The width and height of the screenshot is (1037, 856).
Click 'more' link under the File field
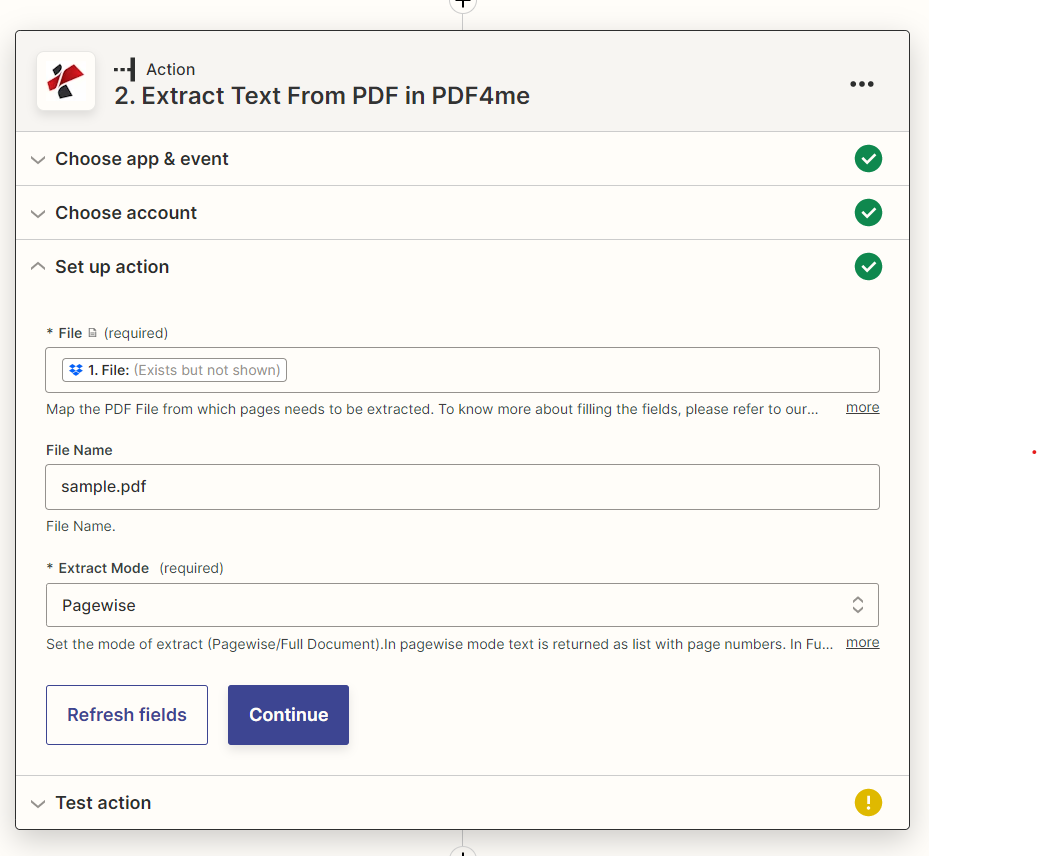click(x=862, y=407)
